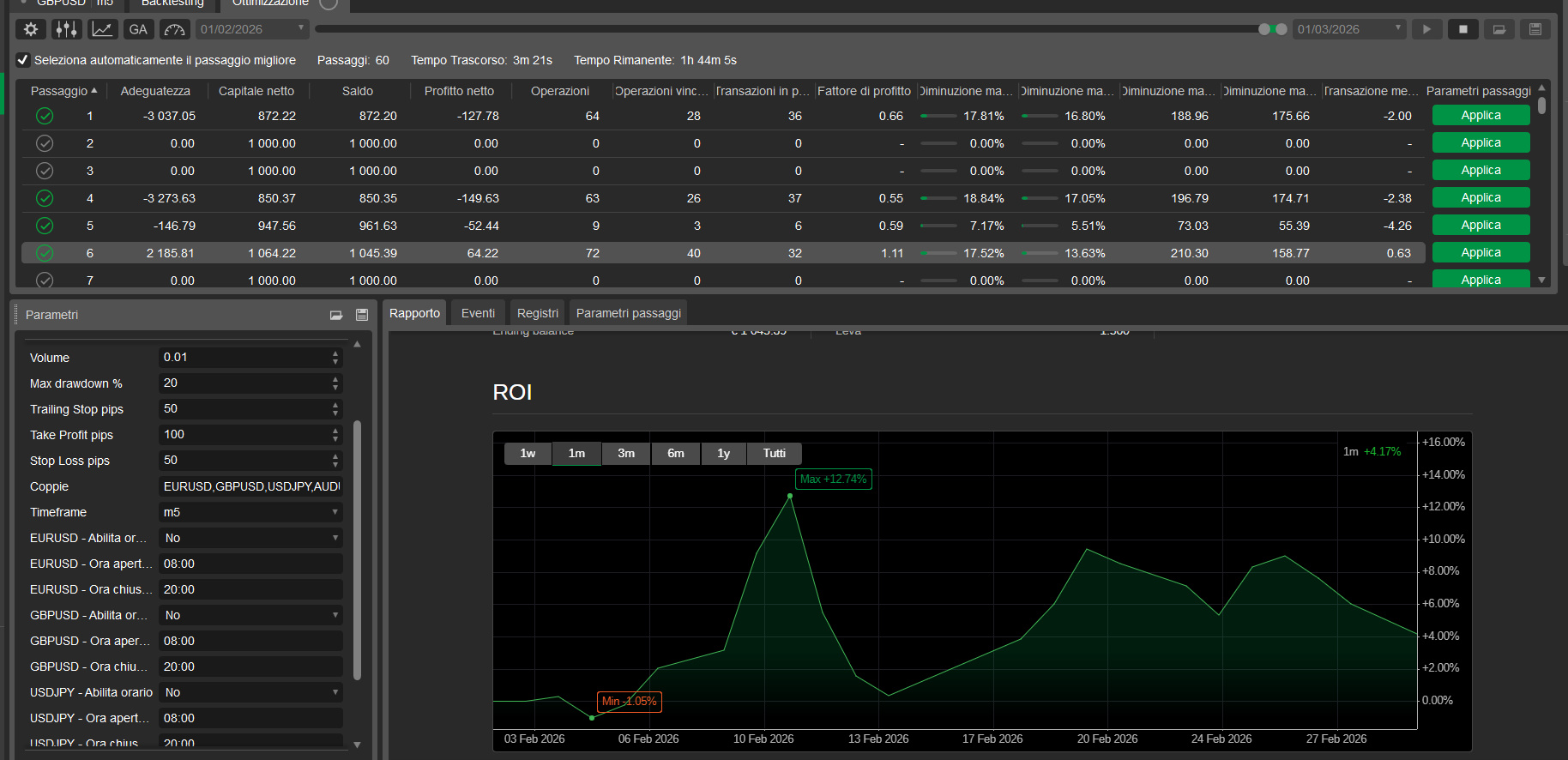Switch to the Rapporto tab
The height and width of the screenshot is (760, 1568).
[414, 313]
